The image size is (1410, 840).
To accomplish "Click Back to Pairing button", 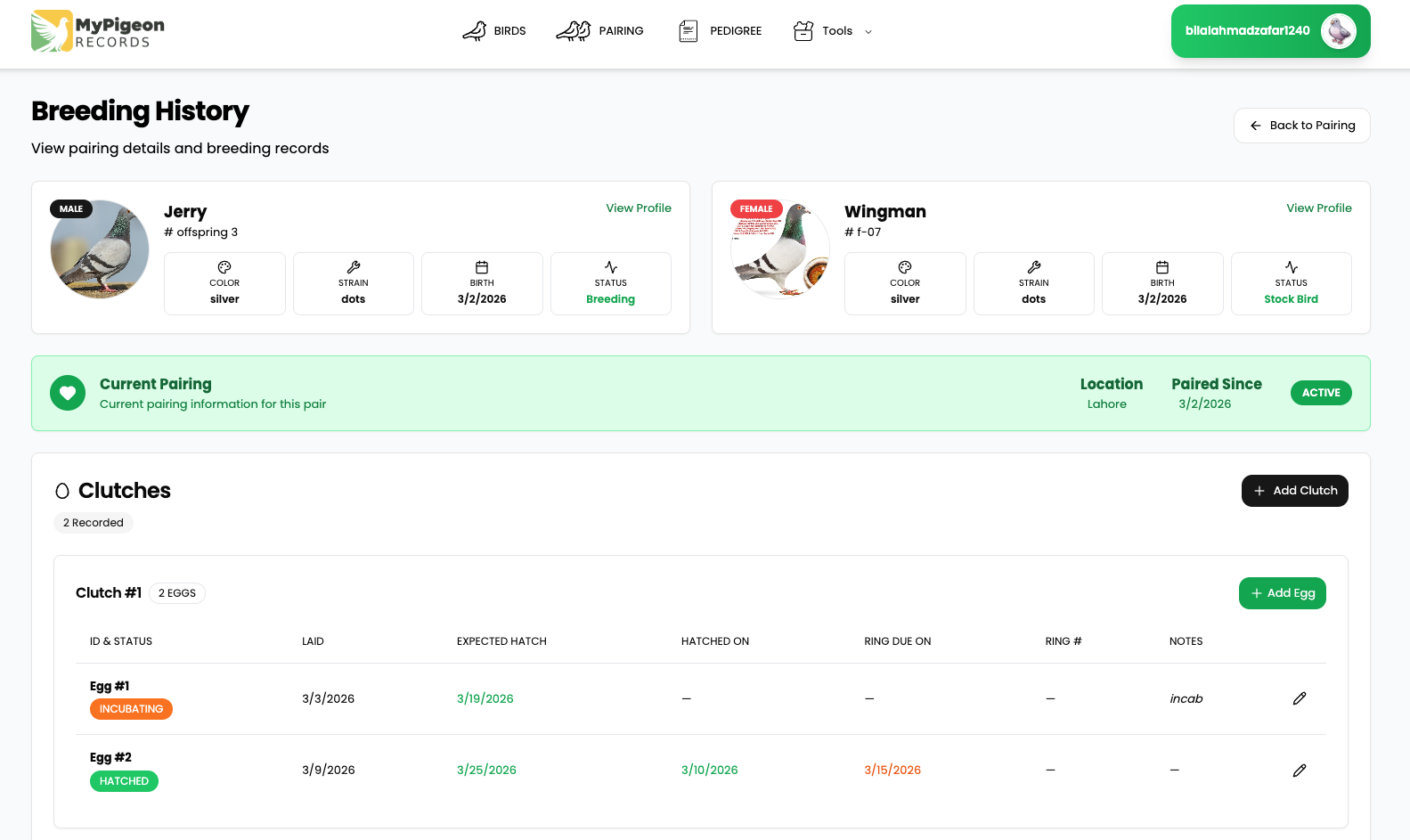I will [1301, 126].
